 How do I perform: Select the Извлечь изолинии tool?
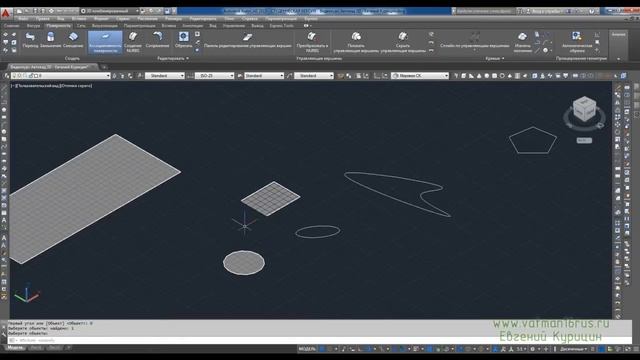click(522, 42)
